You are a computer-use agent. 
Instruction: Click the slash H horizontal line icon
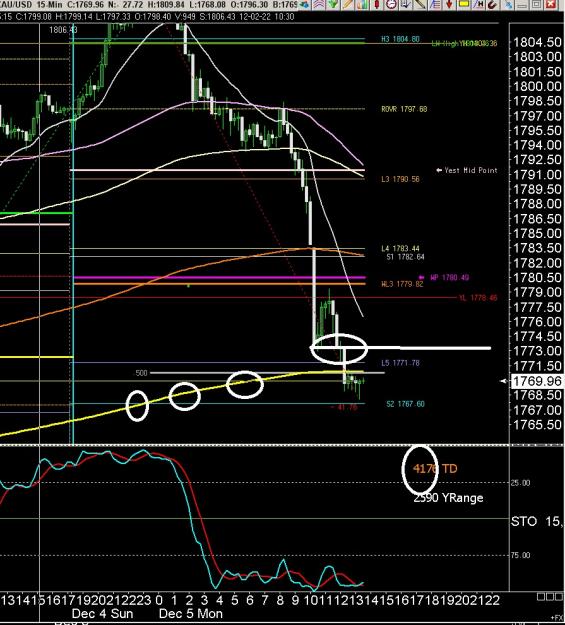[478, 4]
